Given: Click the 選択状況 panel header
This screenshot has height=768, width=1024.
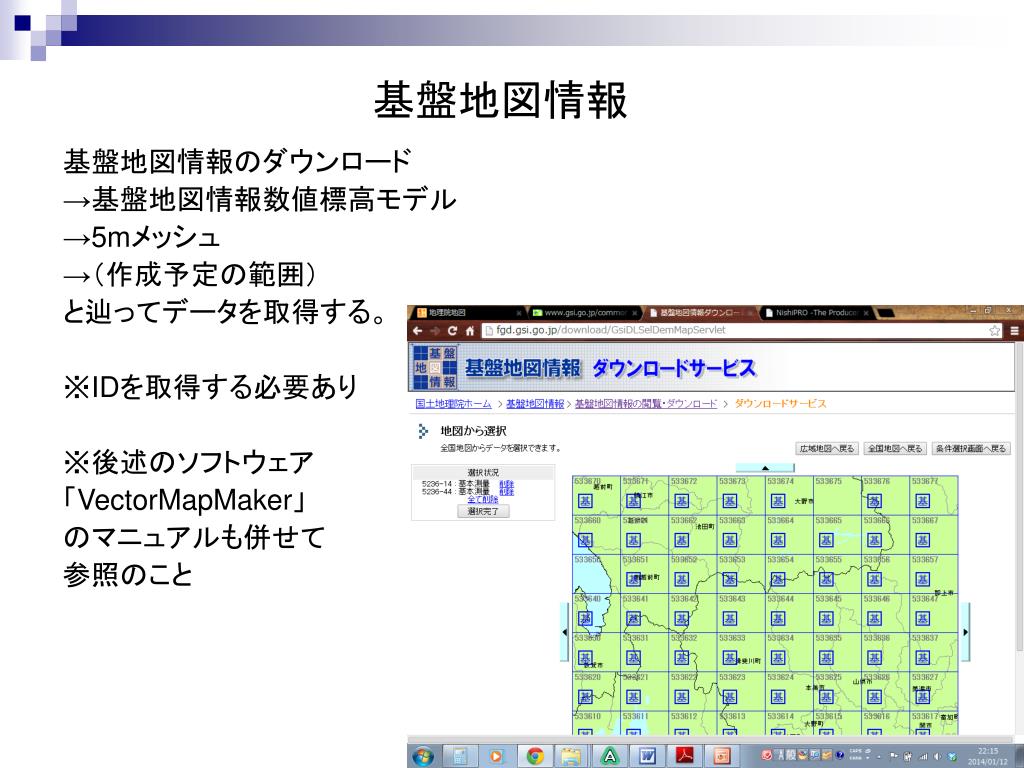Looking at the screenshot, I should coord(483,472).
